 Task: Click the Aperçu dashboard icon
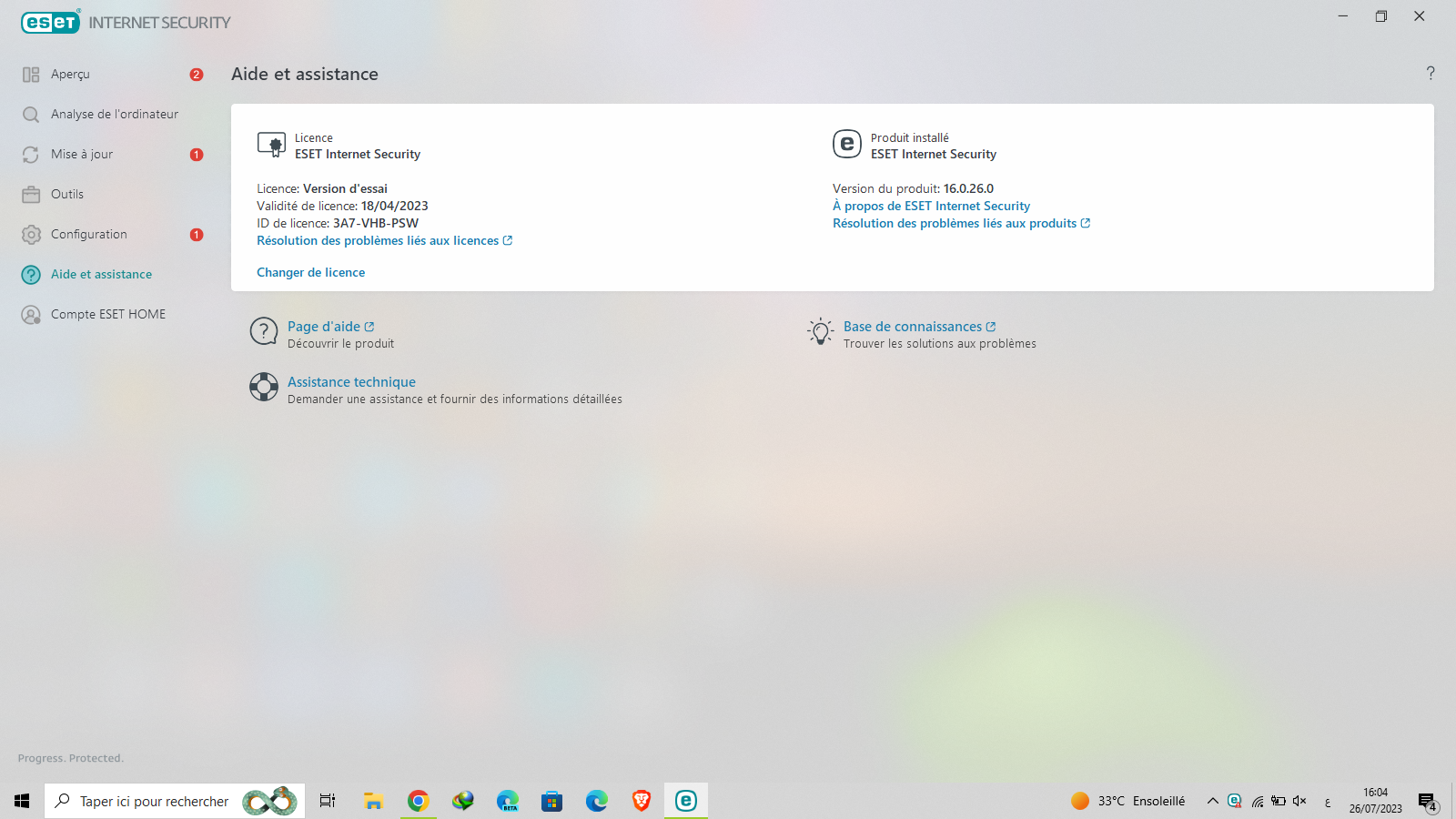[x=31, y=75]
